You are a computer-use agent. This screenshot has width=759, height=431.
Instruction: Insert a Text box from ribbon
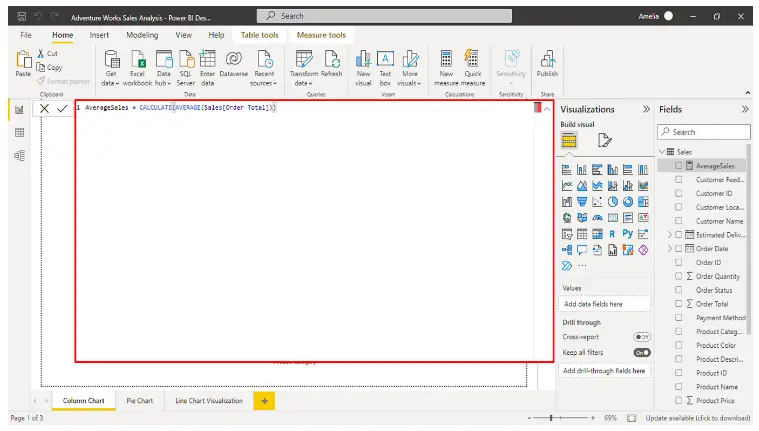385,60
